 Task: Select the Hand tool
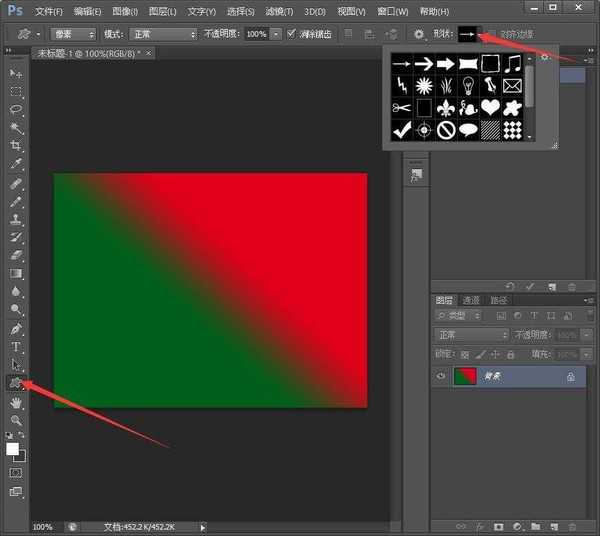(16, 402)
